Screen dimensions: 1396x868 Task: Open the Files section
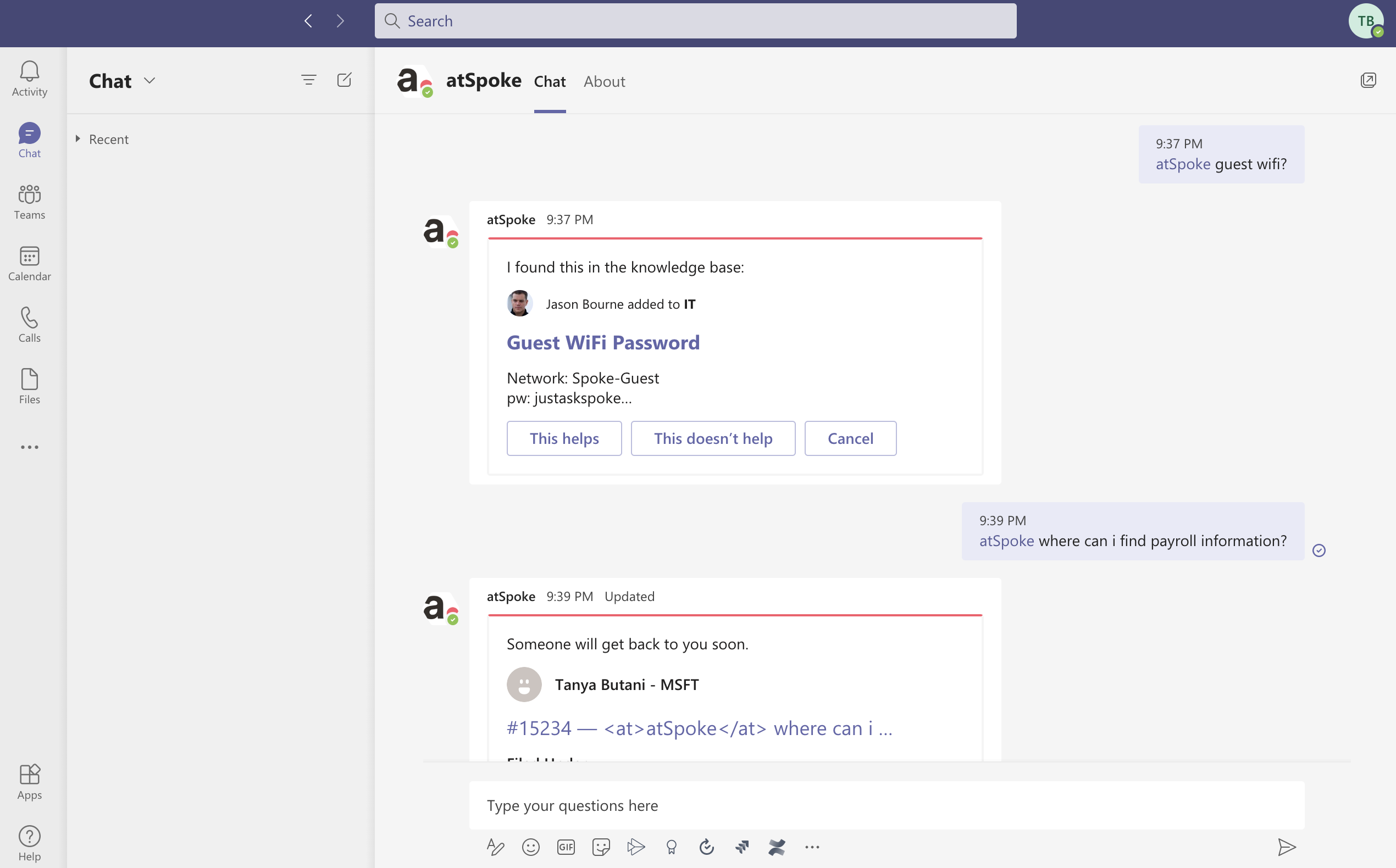pos(29,386)
